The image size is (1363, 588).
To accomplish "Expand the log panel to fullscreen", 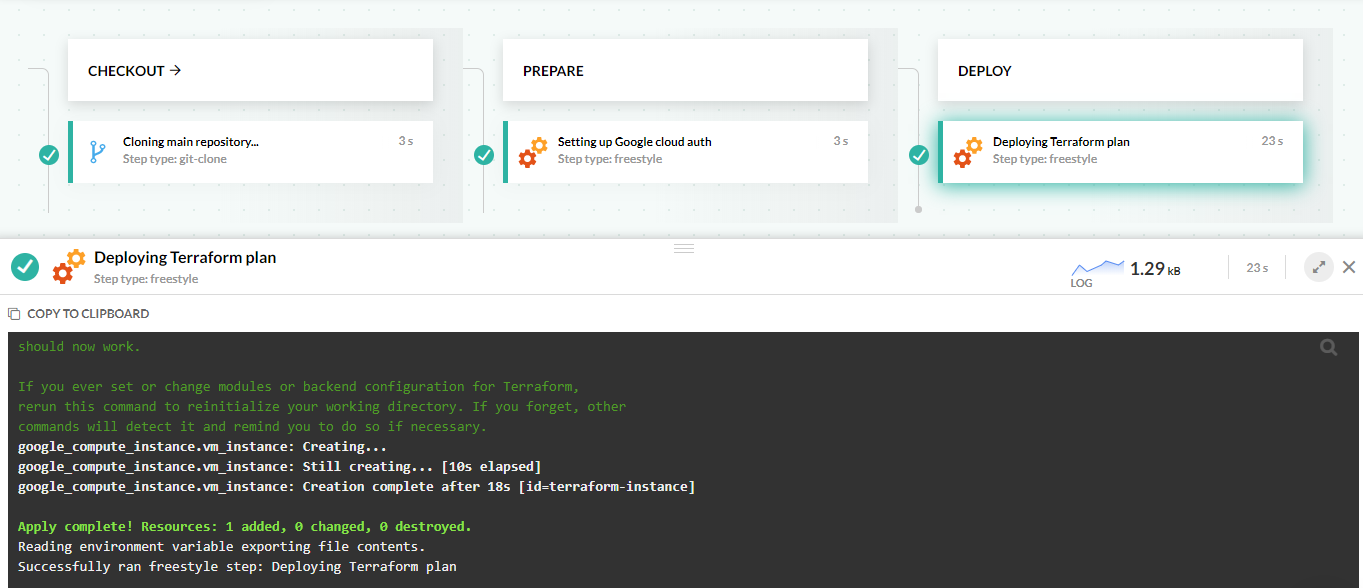I will (x=1319, y=267).
